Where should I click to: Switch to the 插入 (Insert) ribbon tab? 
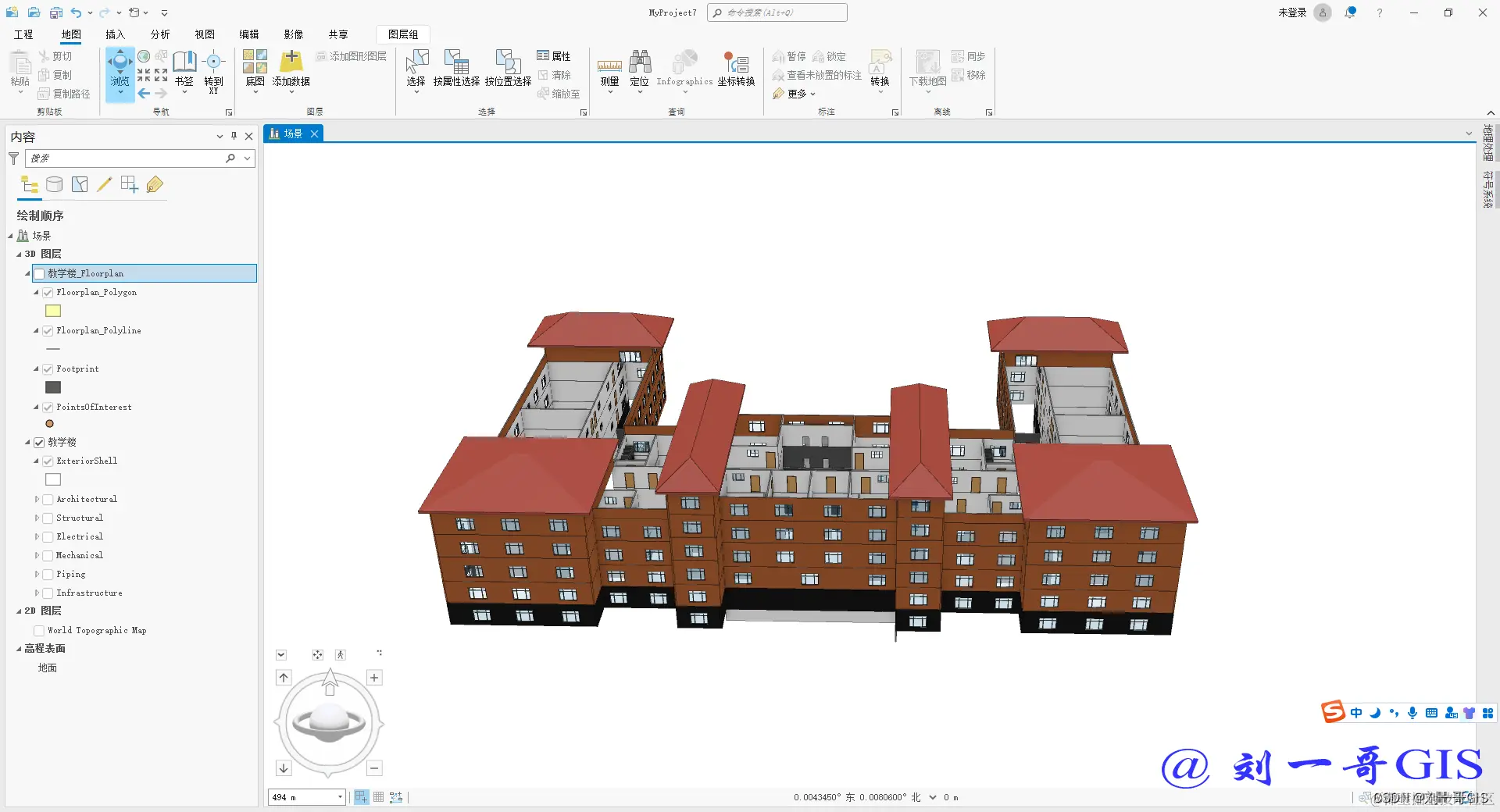[x=115, y=34]
